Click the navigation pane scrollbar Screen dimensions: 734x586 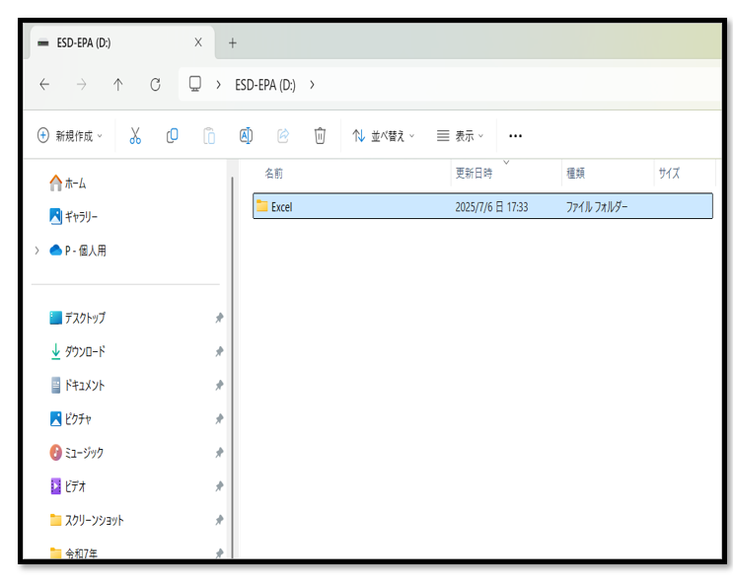(x=232, y=367)
